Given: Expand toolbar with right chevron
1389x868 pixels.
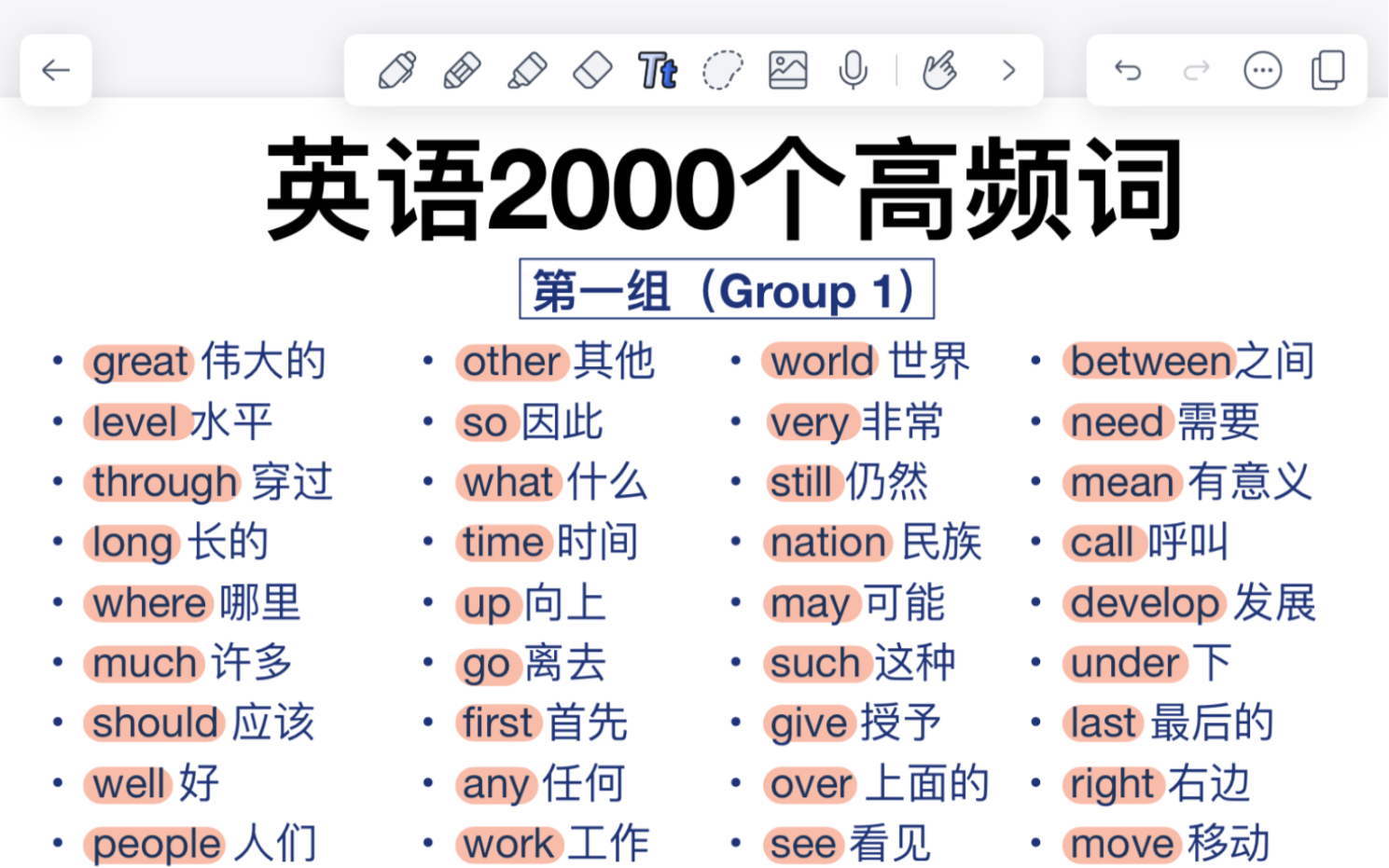Looking at the screenshot, I should [x=1008, y=70].
